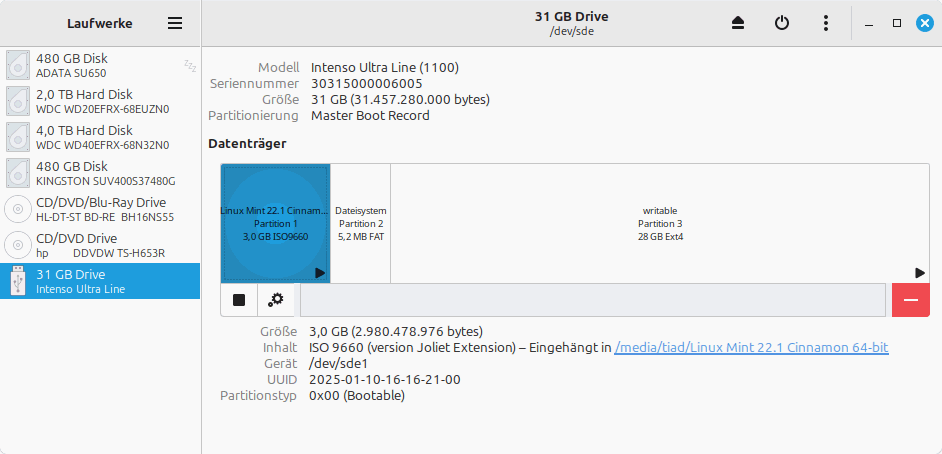The image size is (942, 454).
Task: Click the standby zzz icon on ADATA disk
Action: (x=189, y=66)
